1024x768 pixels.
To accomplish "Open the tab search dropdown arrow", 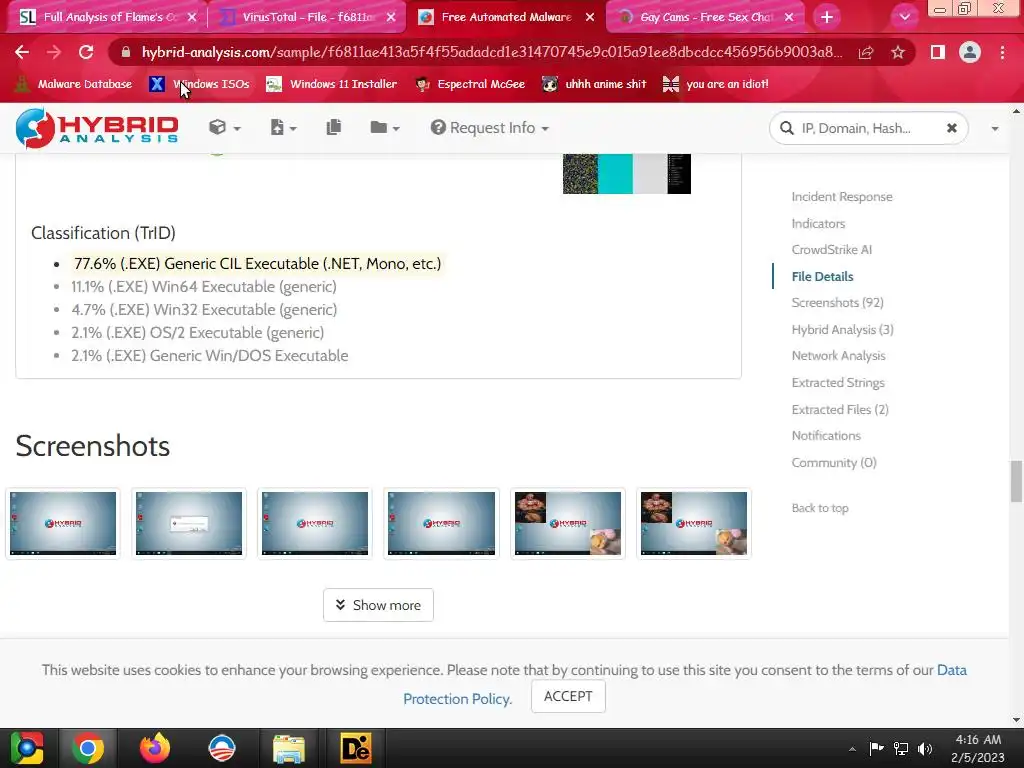I will point(904,17).
